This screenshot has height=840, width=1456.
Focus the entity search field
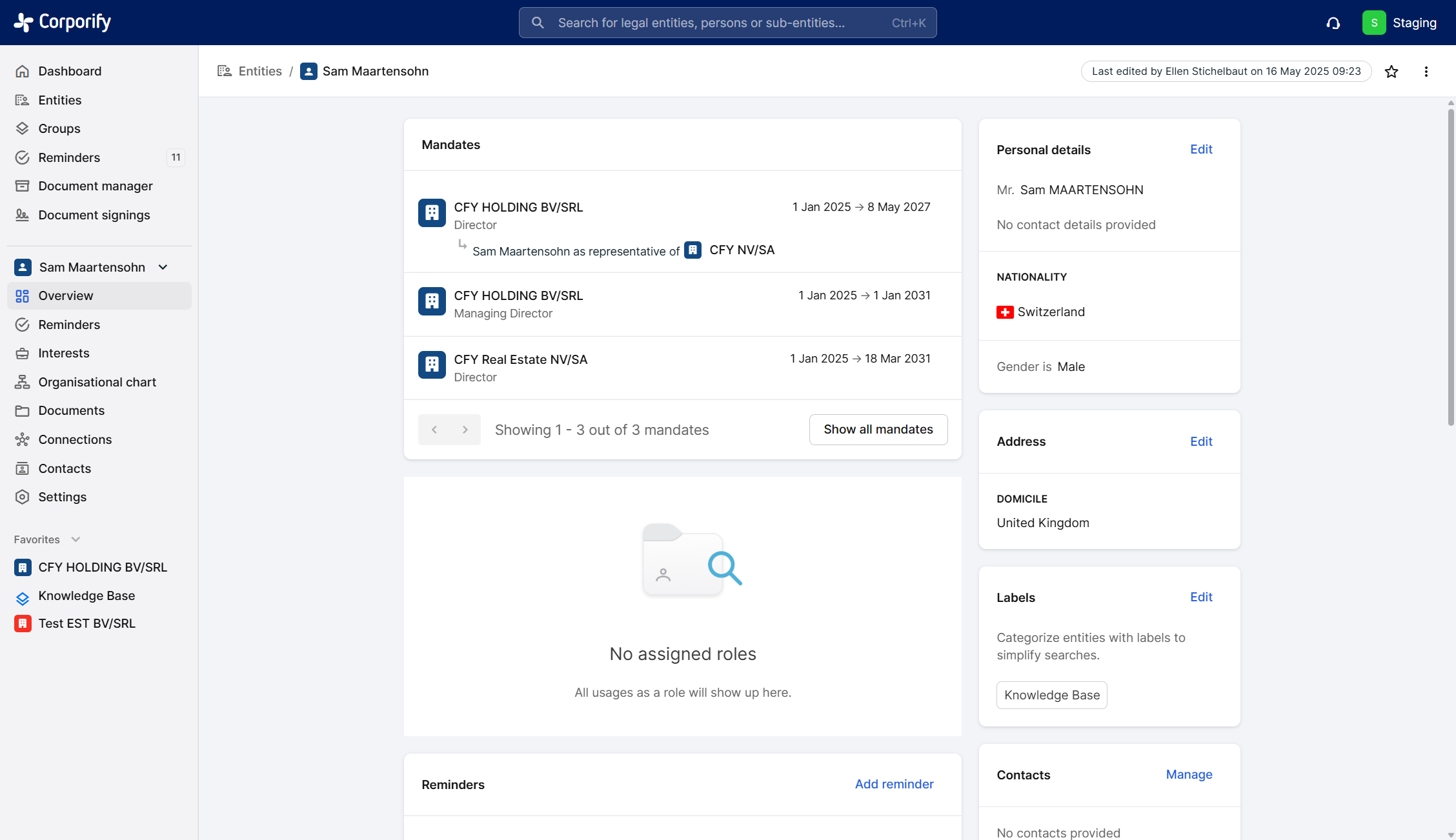tap(727, 23)
